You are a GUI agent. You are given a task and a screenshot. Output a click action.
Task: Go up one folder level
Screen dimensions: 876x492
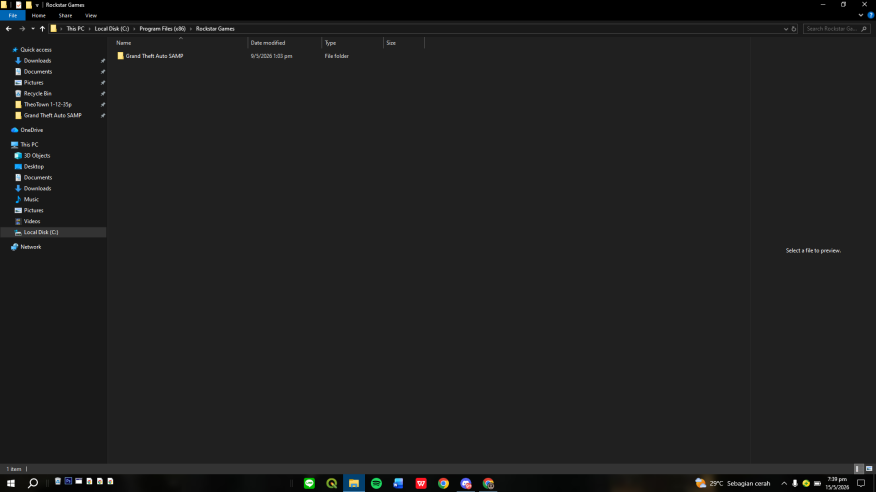click(42, 28)
